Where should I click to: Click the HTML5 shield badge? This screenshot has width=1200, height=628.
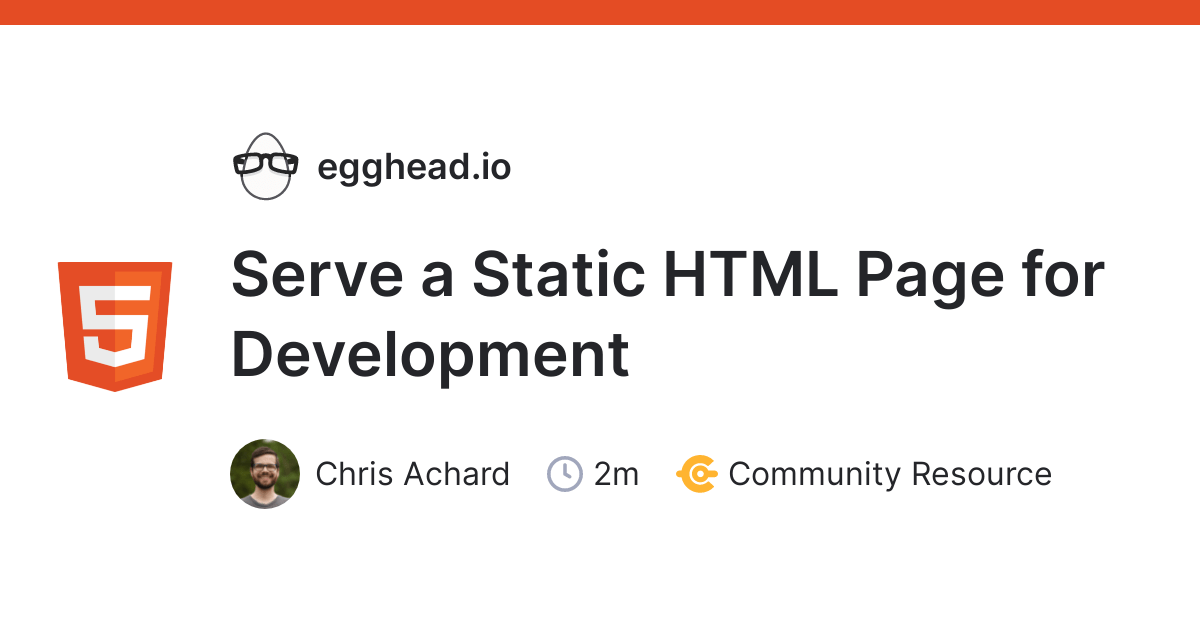click(x=115, y=326)
